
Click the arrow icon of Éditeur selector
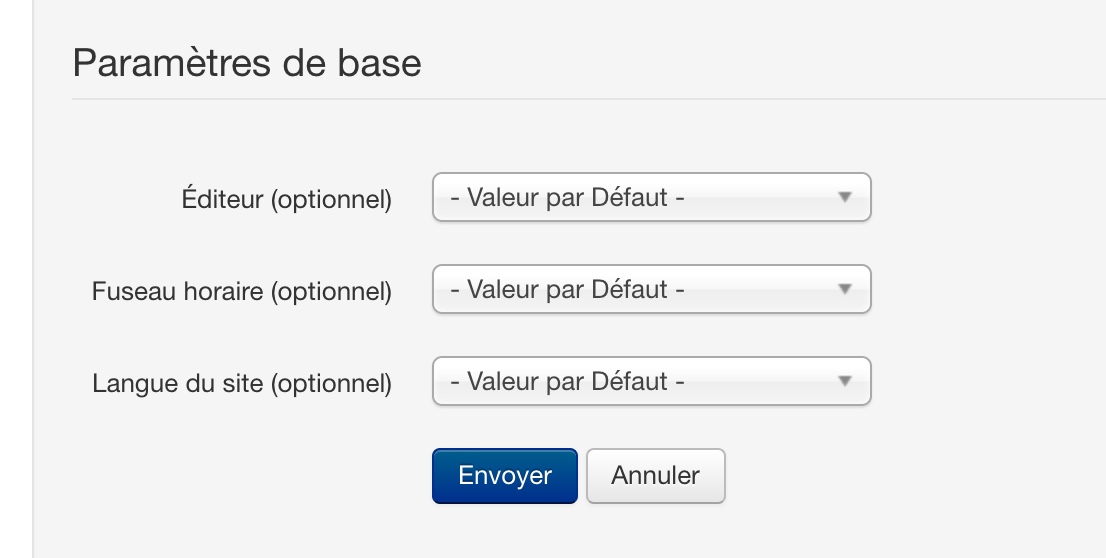[844, 197]
